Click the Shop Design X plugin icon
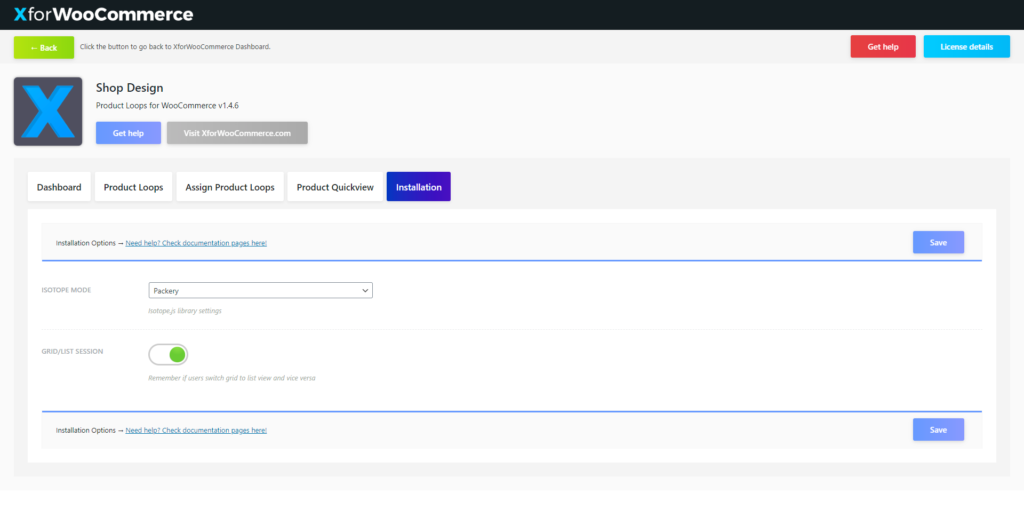Viewport: 1024px width, 525px height. (x=48, y=112)
